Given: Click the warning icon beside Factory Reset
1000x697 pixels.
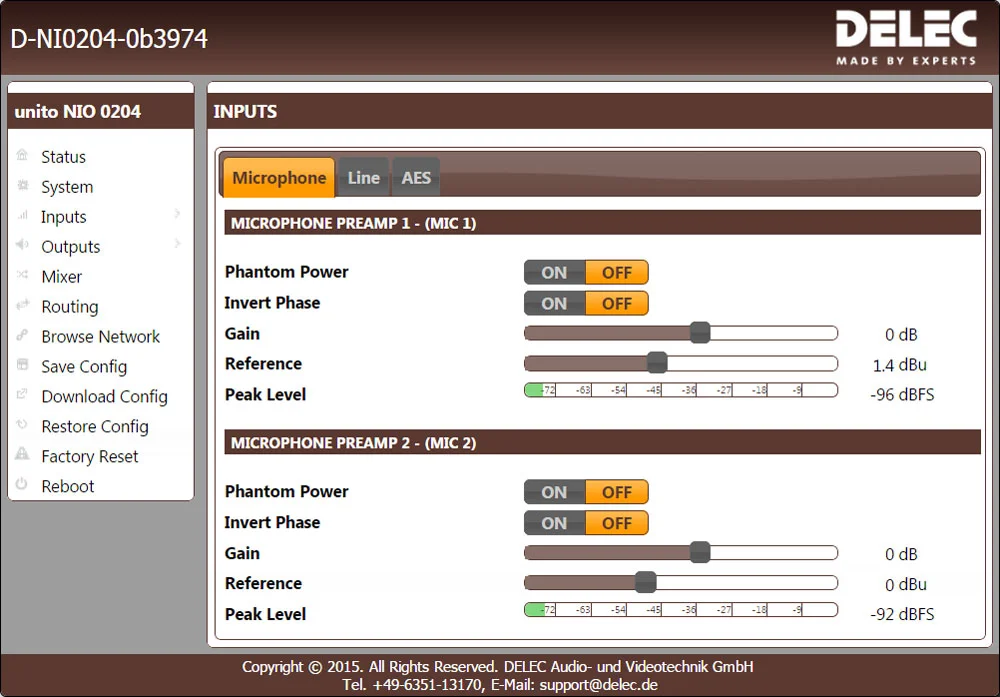Looking at the screenshot, I should pyautogui.click(x=22, y=453).
